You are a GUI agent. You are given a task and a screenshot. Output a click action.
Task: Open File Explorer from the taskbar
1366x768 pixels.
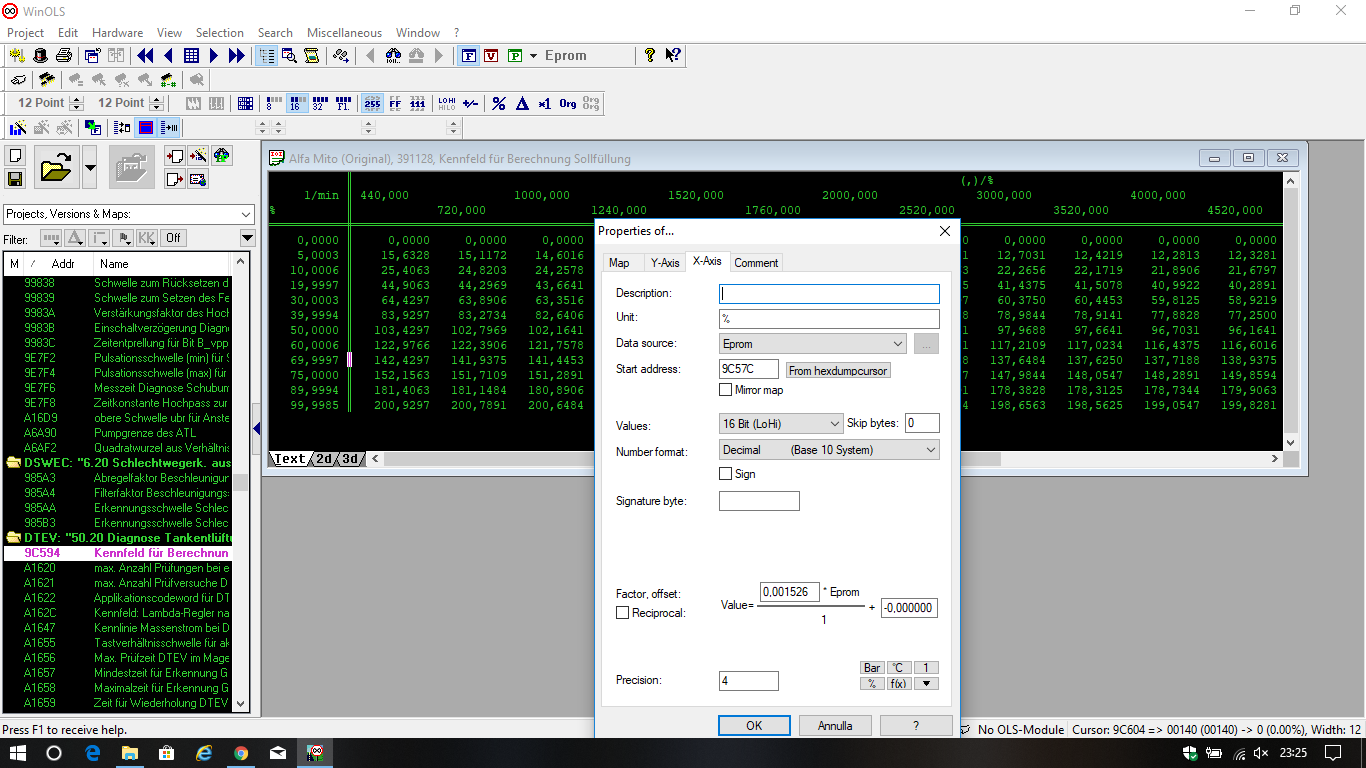[x=129, y=753]
